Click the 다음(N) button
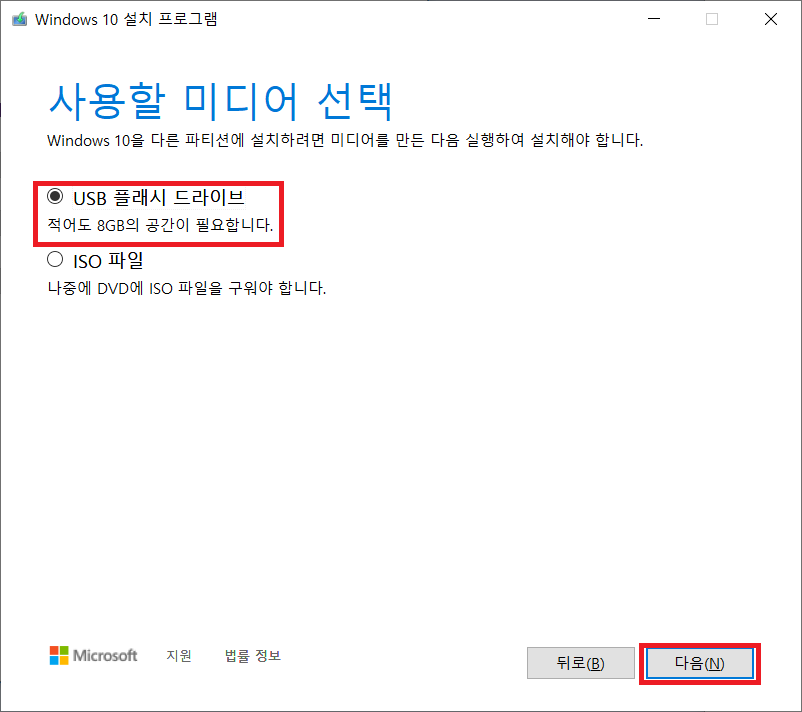The height and width of the screenshot is (712, 802). click(699, 663)
